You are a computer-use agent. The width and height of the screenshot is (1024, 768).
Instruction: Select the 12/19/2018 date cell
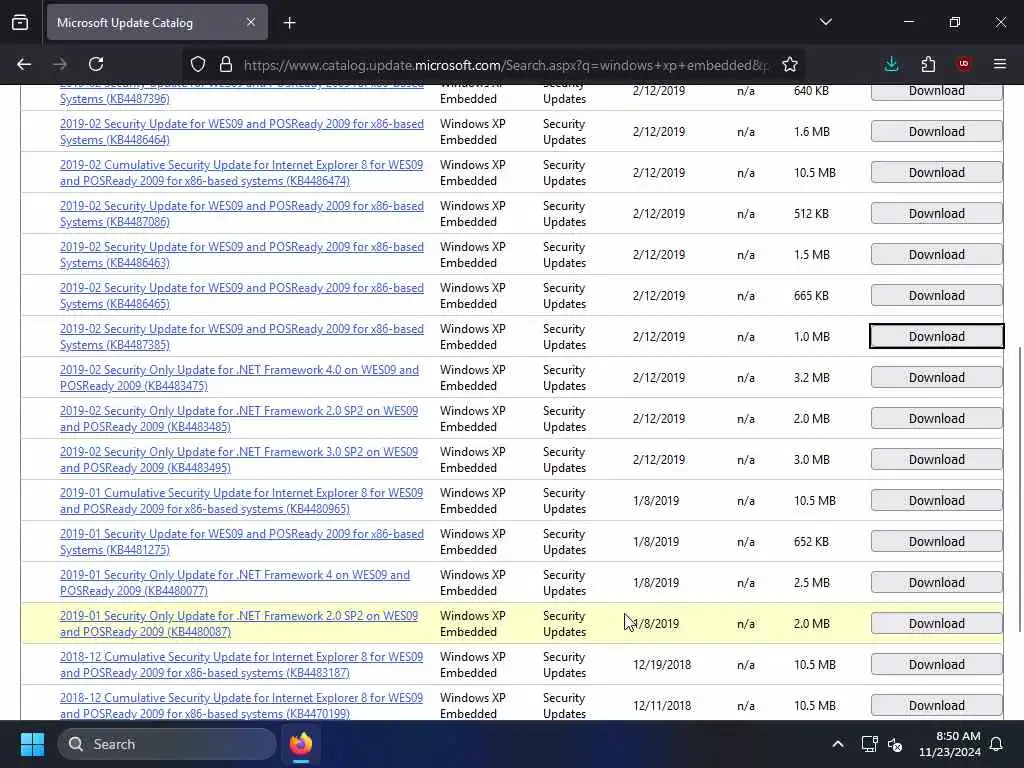coord(662,665)
